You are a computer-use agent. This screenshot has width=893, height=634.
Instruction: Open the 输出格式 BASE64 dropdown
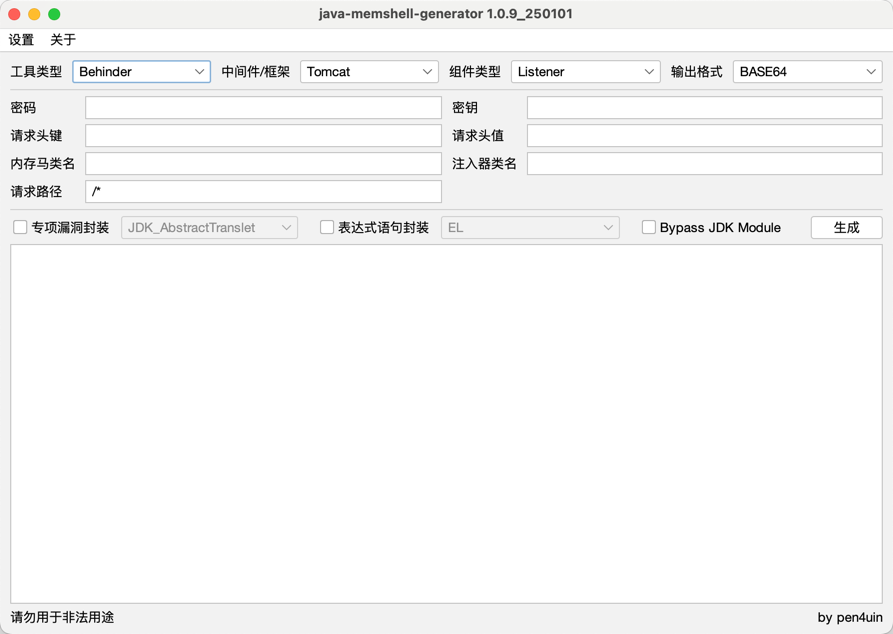808,72
